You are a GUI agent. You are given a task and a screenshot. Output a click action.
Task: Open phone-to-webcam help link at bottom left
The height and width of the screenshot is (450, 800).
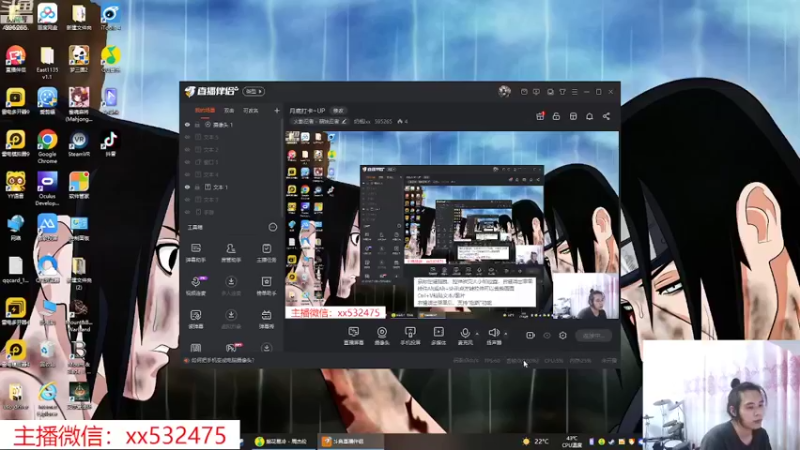click(x=222, y=360)
